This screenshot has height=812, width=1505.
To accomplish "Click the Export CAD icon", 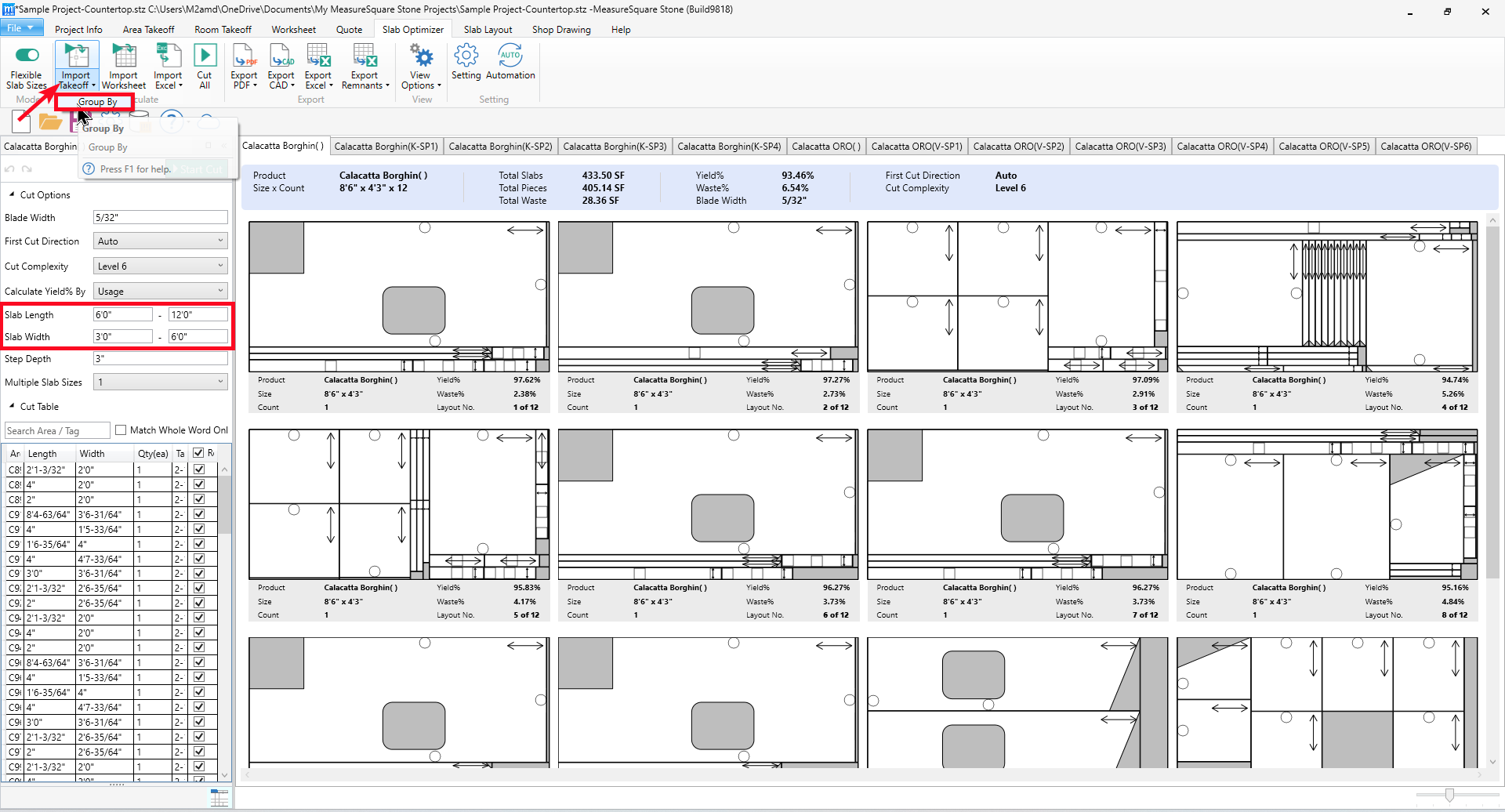I will click(x=281, y=56).
